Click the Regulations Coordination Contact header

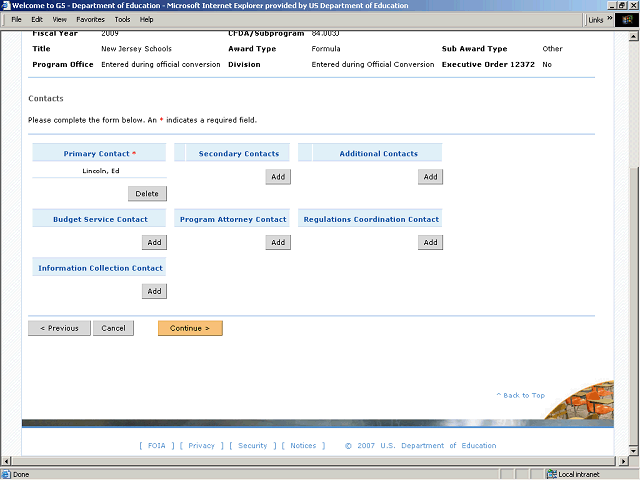click(x=371, y=219)
